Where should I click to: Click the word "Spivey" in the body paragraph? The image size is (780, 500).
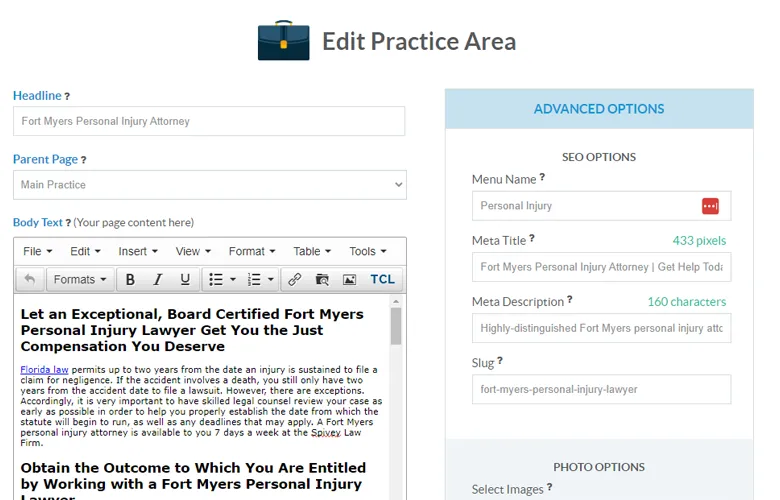coord(326,433)
